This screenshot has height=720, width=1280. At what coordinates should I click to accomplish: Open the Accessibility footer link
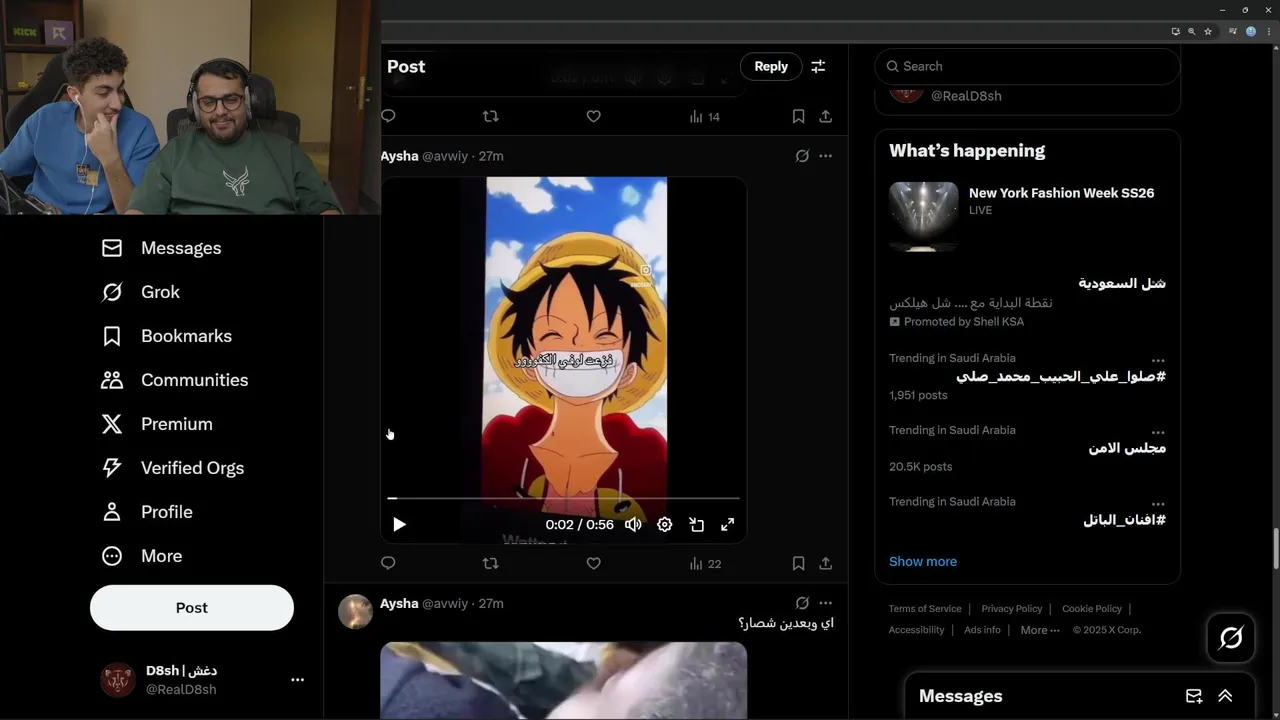pyautogui.click(x=916, y=630)
